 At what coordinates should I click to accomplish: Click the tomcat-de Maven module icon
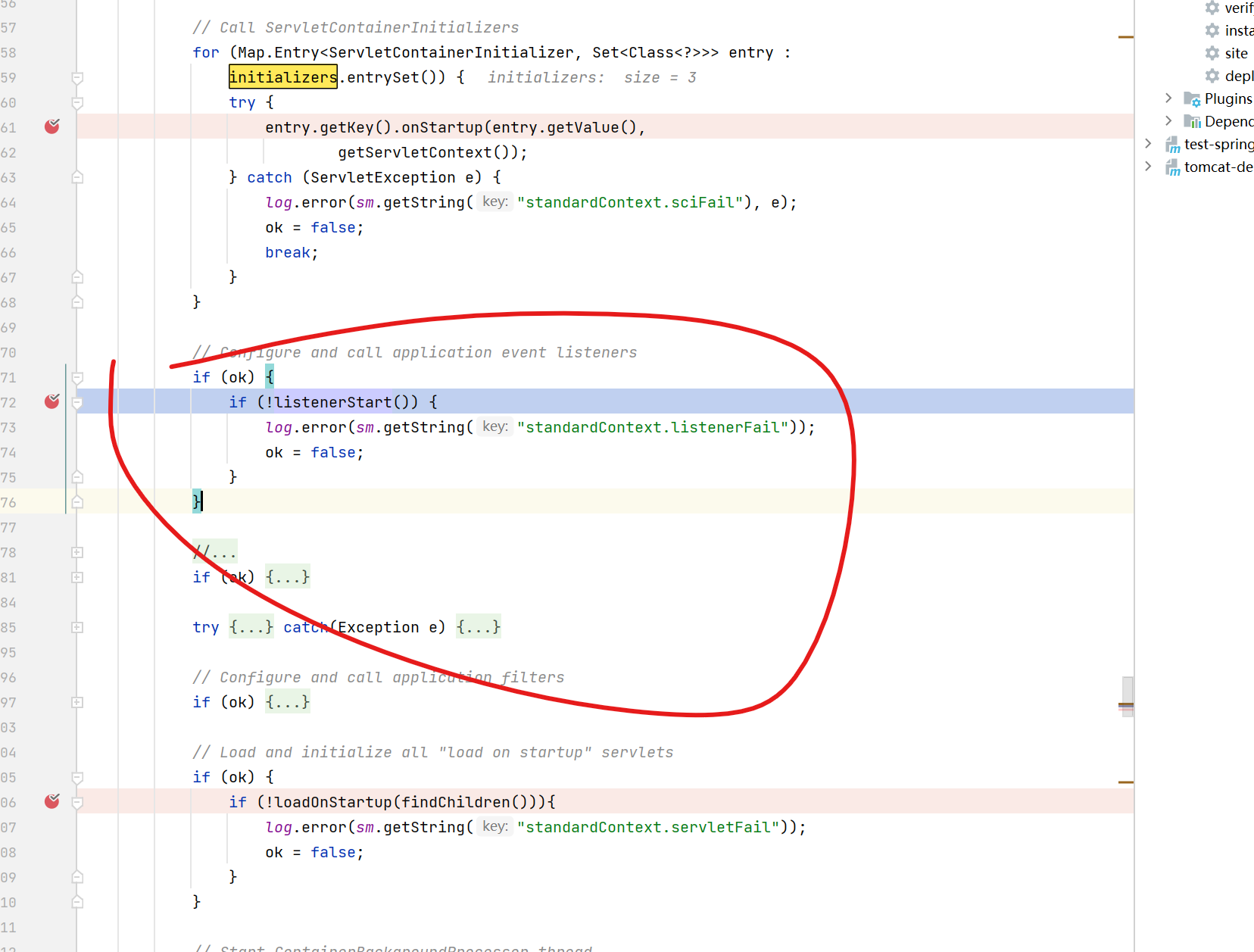coord(1173,167)
